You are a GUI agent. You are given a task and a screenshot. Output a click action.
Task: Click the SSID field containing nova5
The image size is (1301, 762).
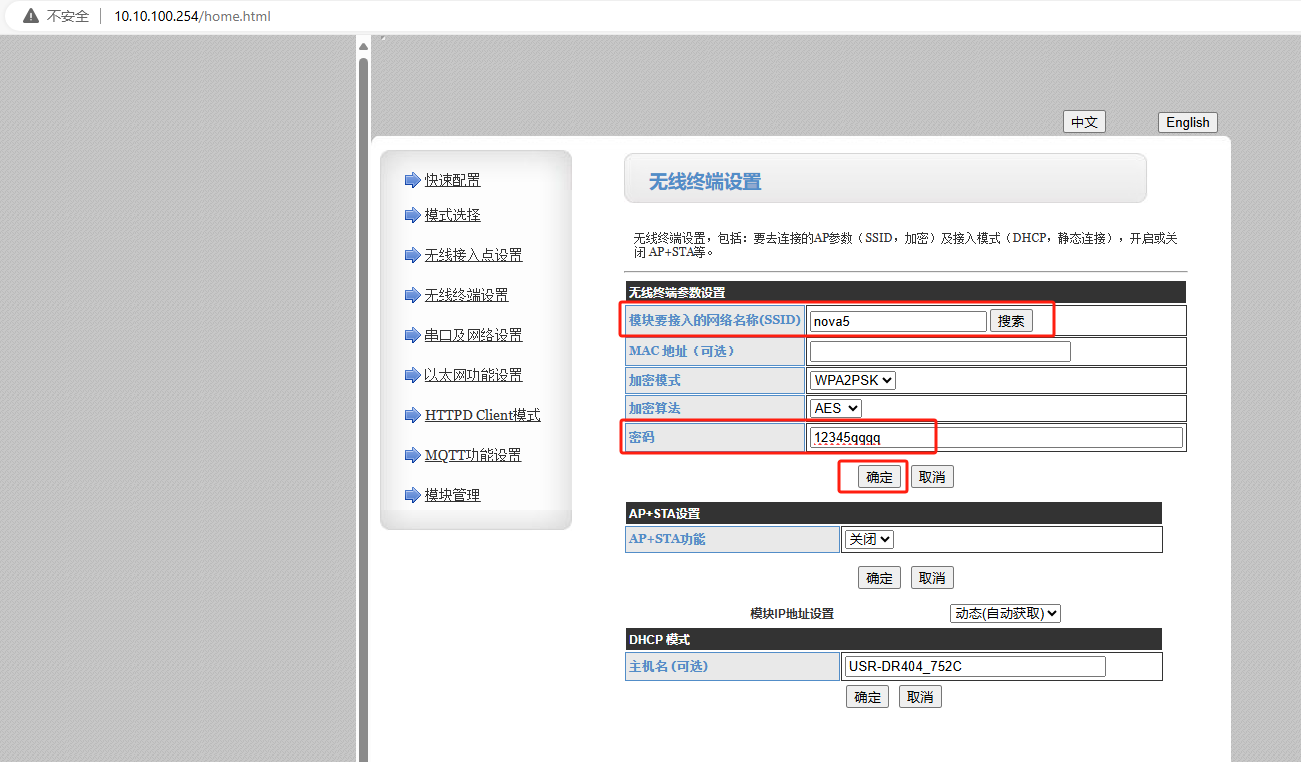click(x=898, y=321)
